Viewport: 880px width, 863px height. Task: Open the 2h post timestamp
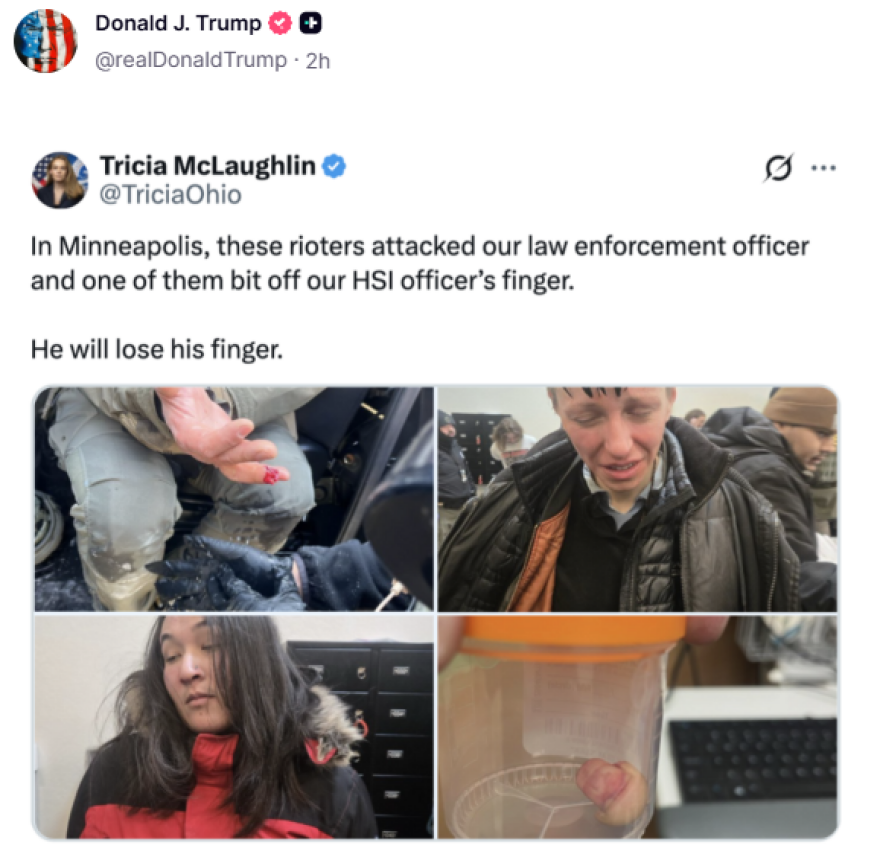click(x=318, y=60)
